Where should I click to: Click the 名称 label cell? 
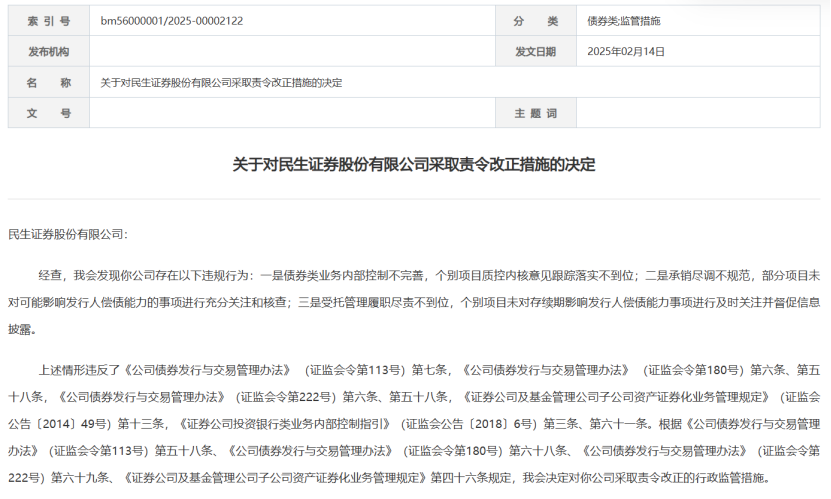point(49,82)
